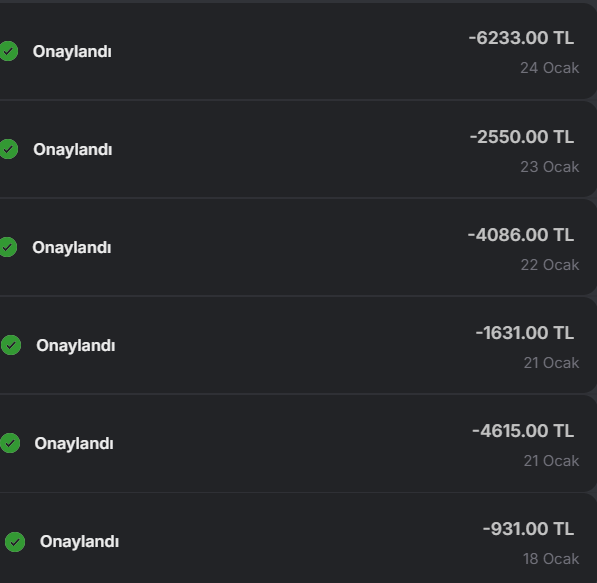The width and height of the screenshot is (597, 583).
Task: Click Onaylandı label of the 24 Ocak entry
Action: point(72,52)
